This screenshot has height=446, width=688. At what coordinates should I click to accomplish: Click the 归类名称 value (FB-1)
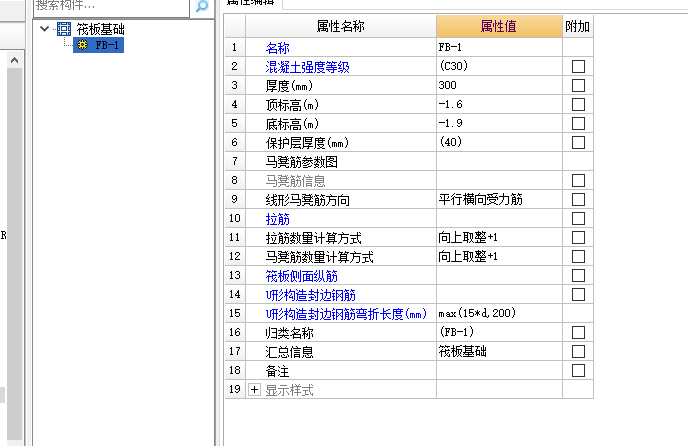[499, 332]
